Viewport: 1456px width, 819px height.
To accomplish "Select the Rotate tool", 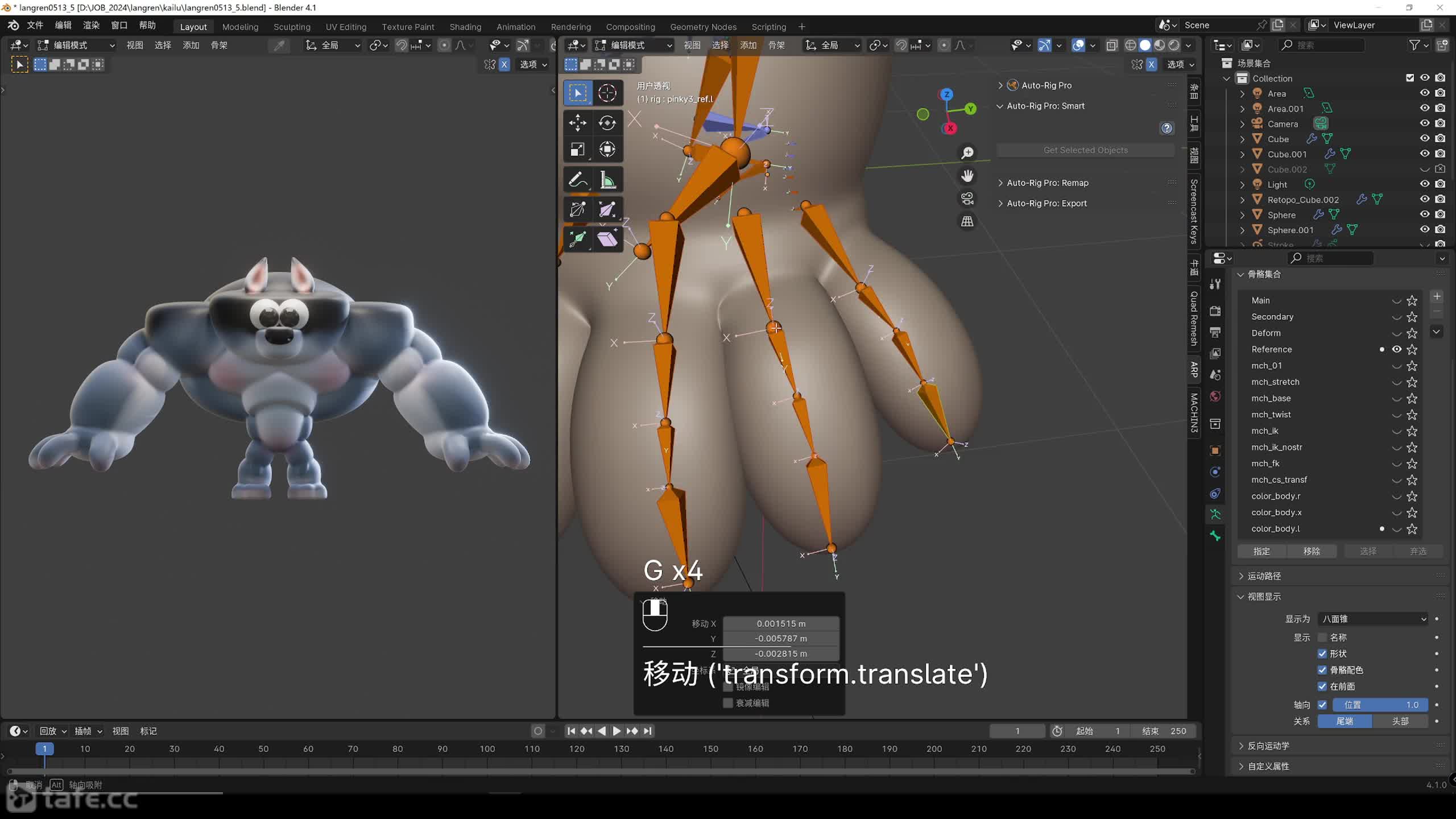I will [607, 122].
